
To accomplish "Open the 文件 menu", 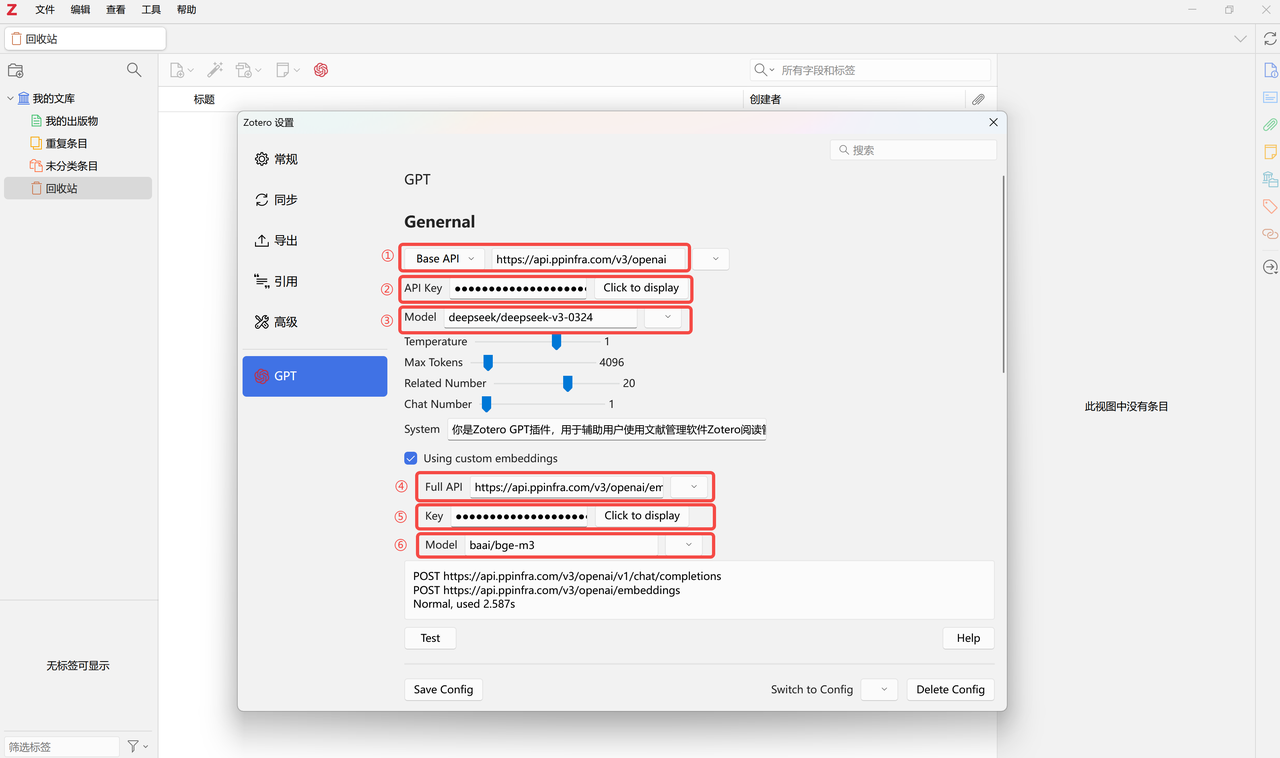I will tap(45, 10).
